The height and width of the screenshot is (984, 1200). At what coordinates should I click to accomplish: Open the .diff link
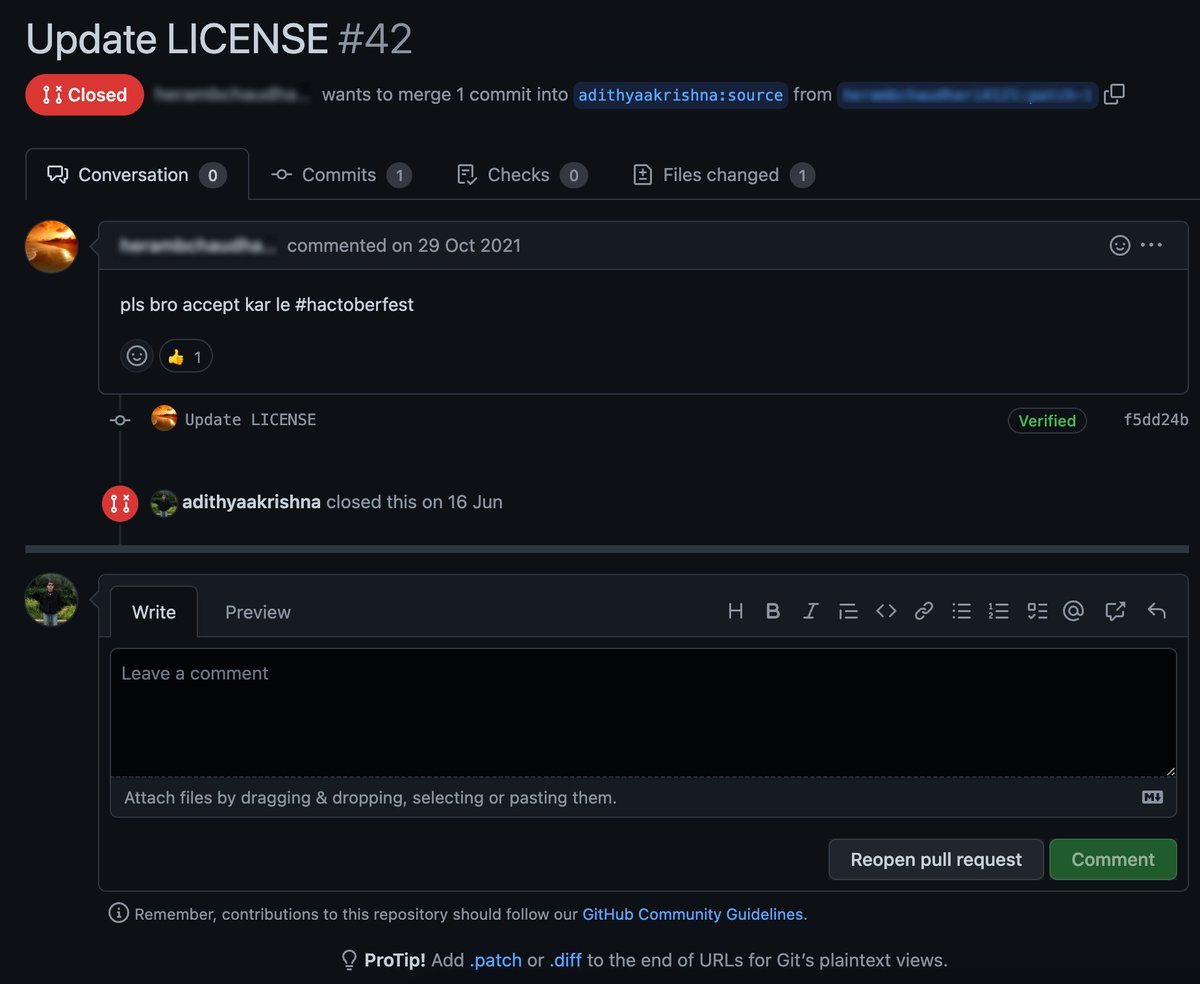(566, 960)
